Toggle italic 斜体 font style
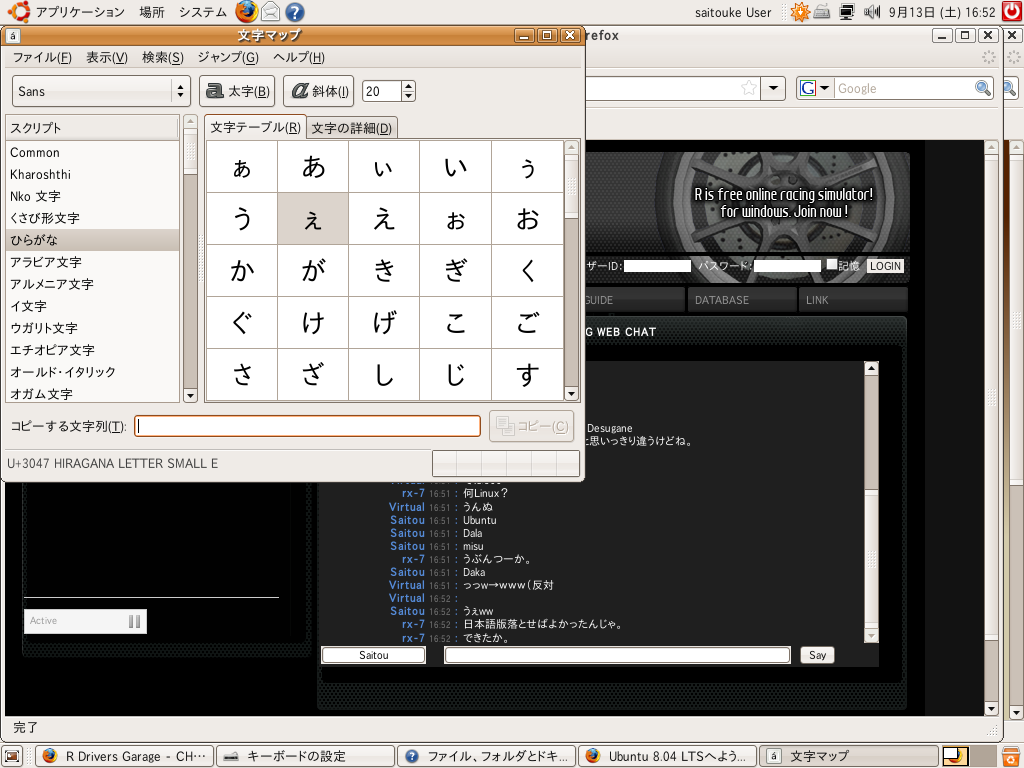Viewport: 1024px width, 768px height. click(318, 91)
